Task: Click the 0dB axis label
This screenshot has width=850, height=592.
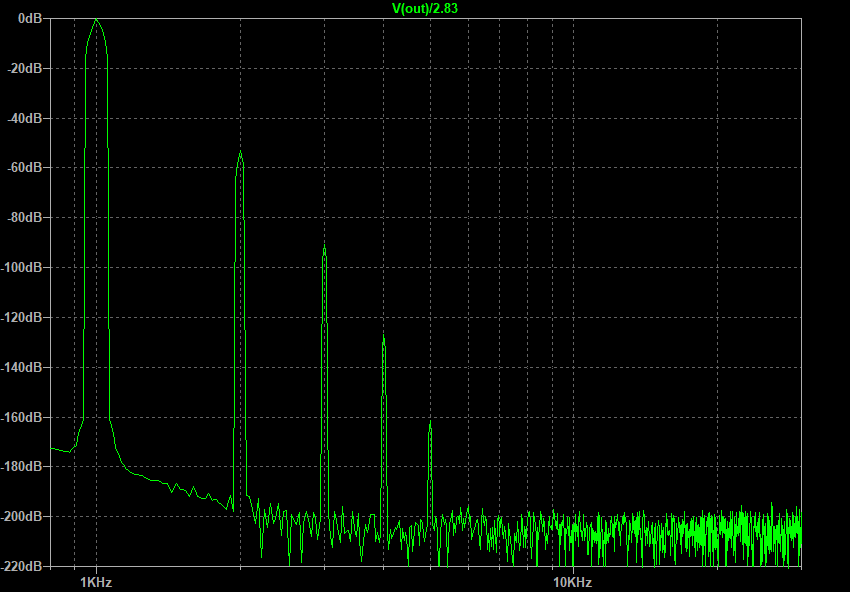Action: pyautogui.click(x=30, y=18)
